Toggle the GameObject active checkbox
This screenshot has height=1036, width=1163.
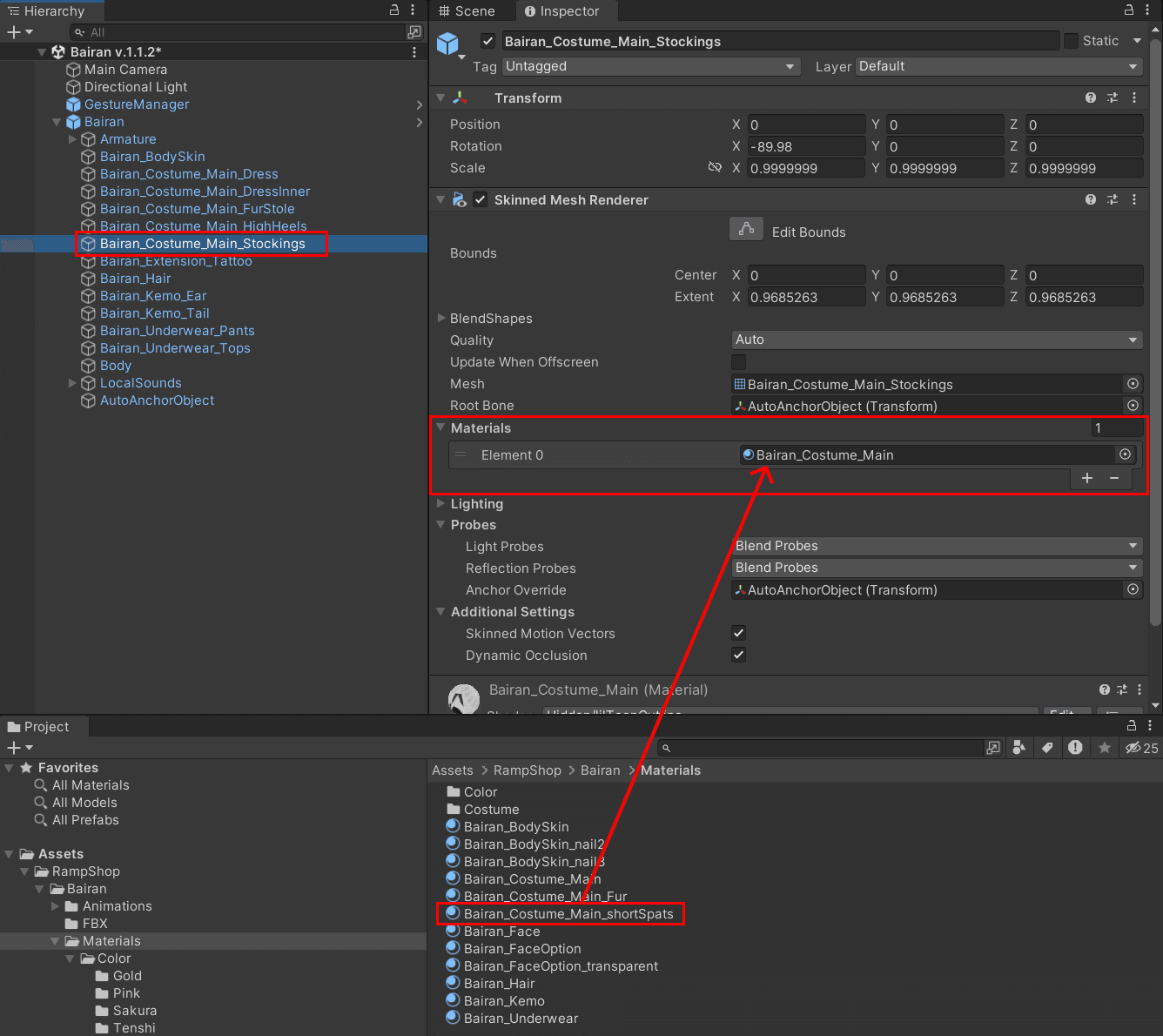click(x=487, y=41)
